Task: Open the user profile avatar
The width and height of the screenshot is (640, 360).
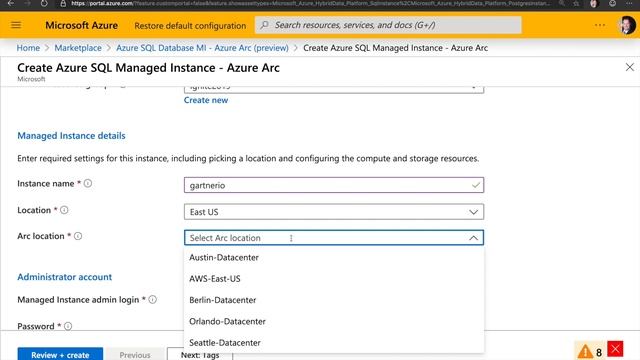Action: click(627, 25)
